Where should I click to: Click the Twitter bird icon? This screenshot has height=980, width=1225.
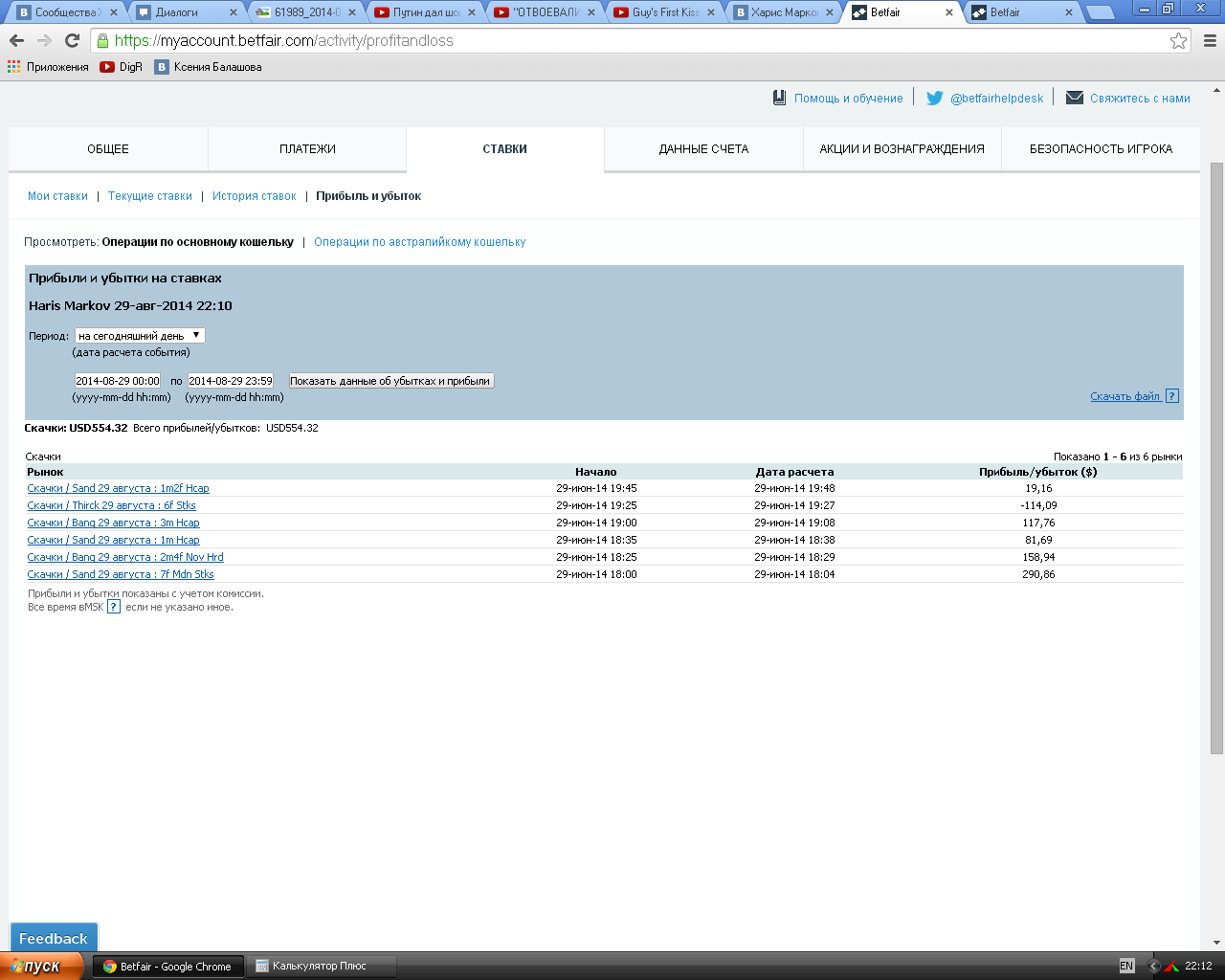click(x=935, y=98)
